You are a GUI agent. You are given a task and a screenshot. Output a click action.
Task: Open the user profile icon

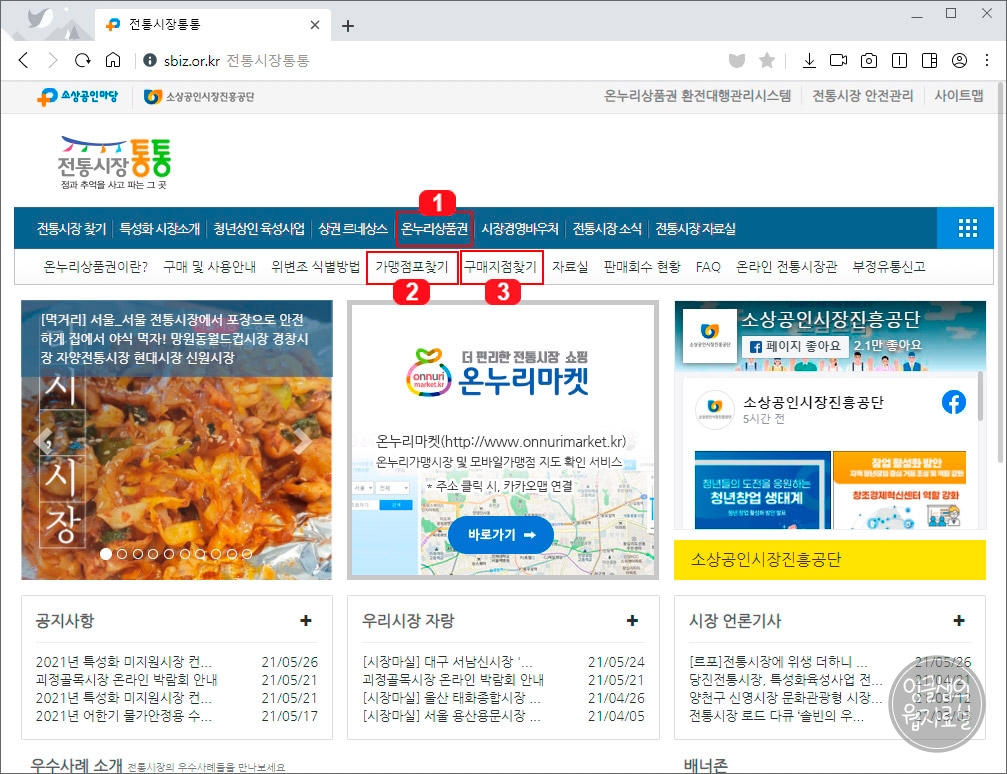959,60
